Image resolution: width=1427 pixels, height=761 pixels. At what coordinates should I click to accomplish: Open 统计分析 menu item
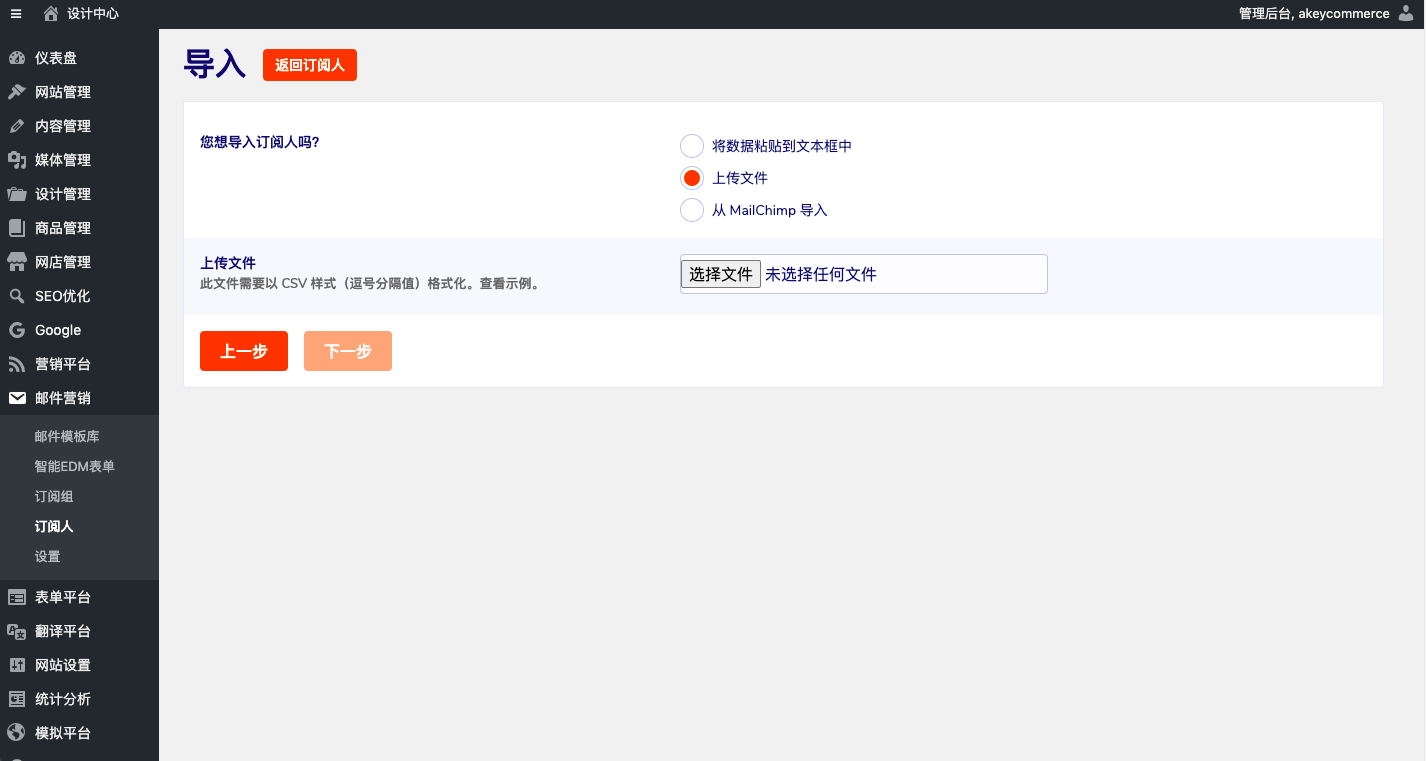(79, 699)
